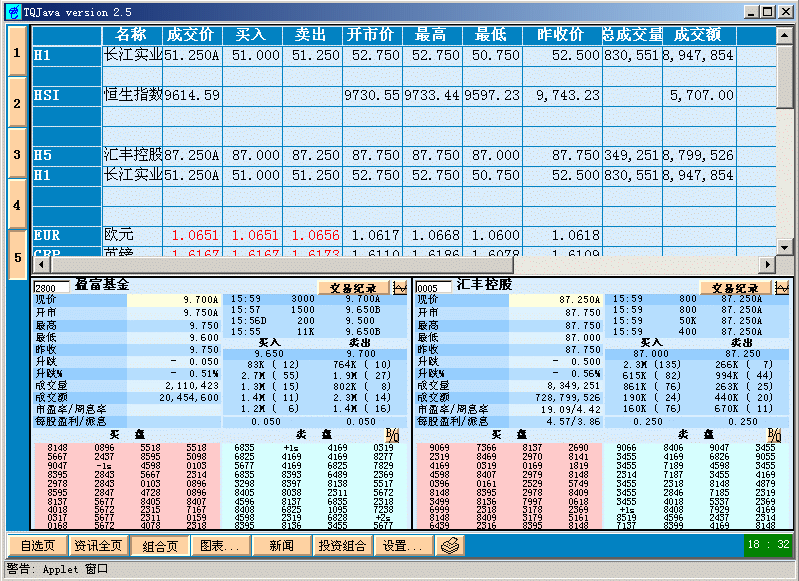This screenshot has width=799, height=581.
Task: Click the 最高 column header
Action: coord(432,35)
